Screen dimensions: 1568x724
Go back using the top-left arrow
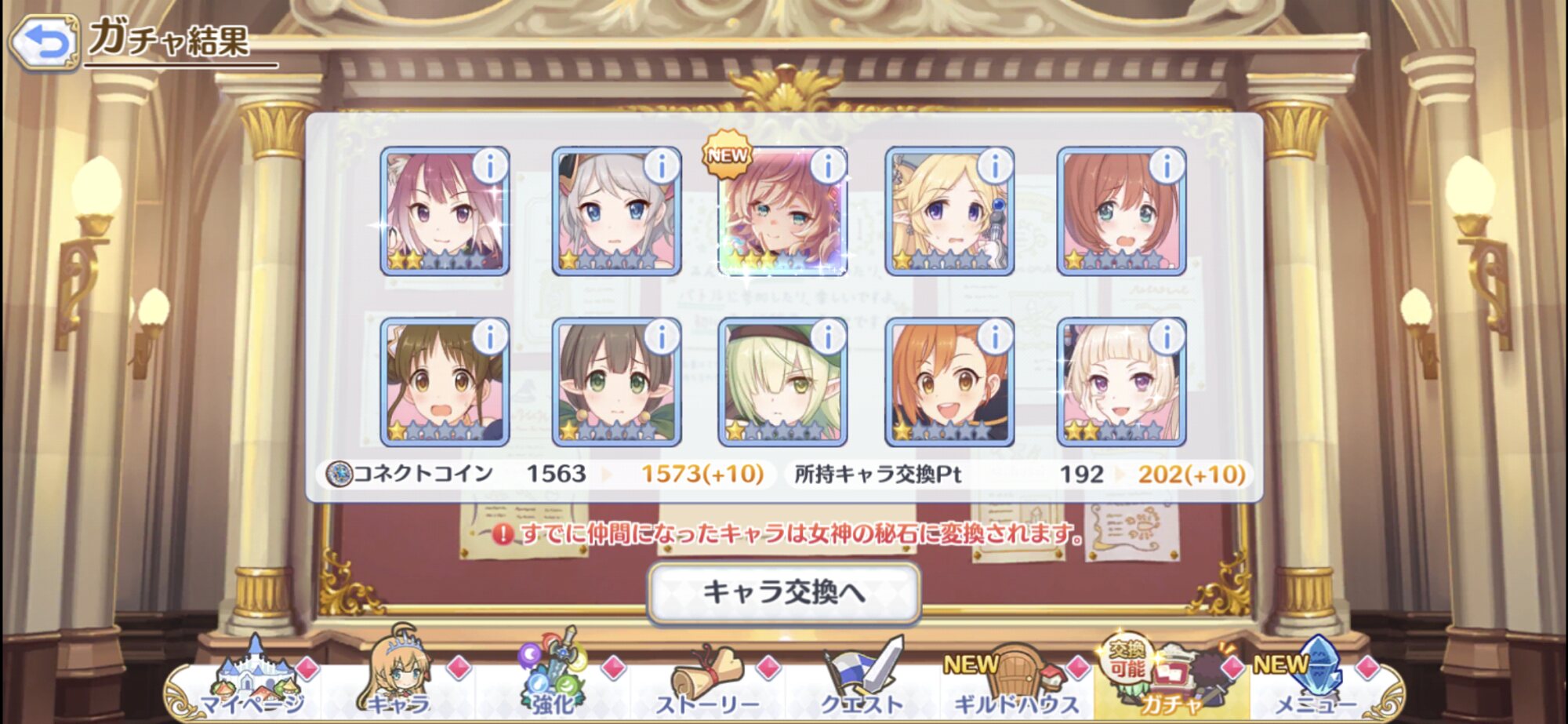[44, 42]
